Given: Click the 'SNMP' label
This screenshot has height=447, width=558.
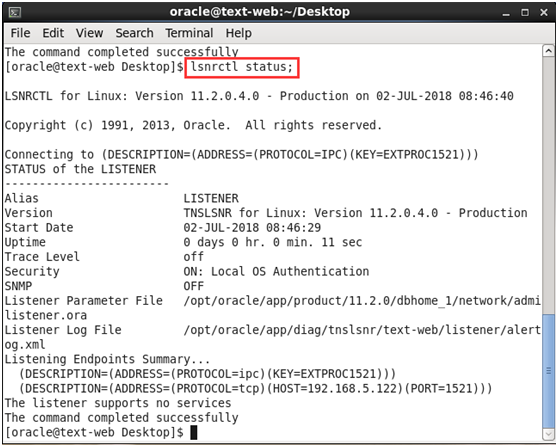Looking at the screenshot, I should point(18,286).
